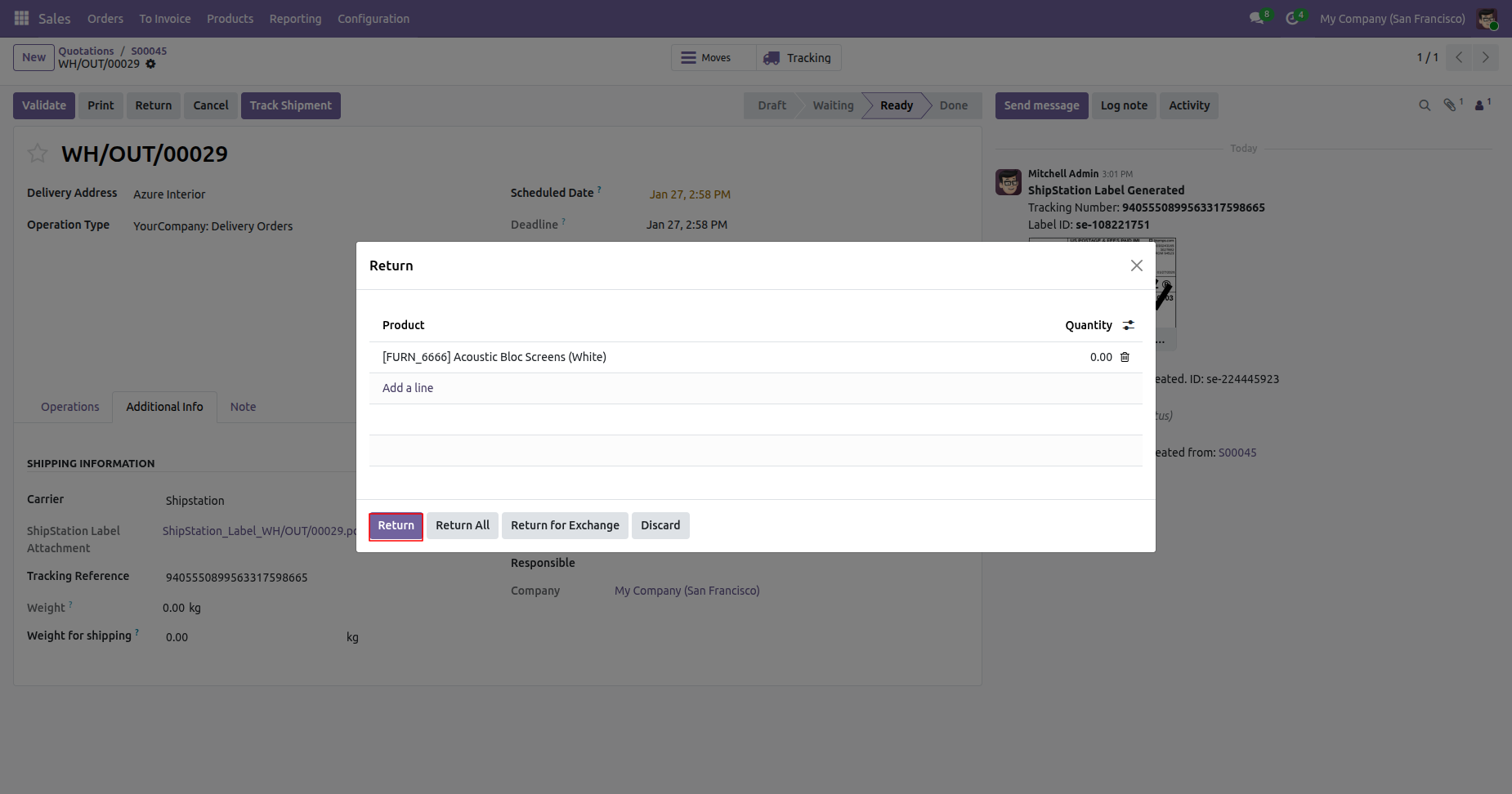This screenshot has height=794, width=1512.
Task: Open the Products menu
Action: 230,18
